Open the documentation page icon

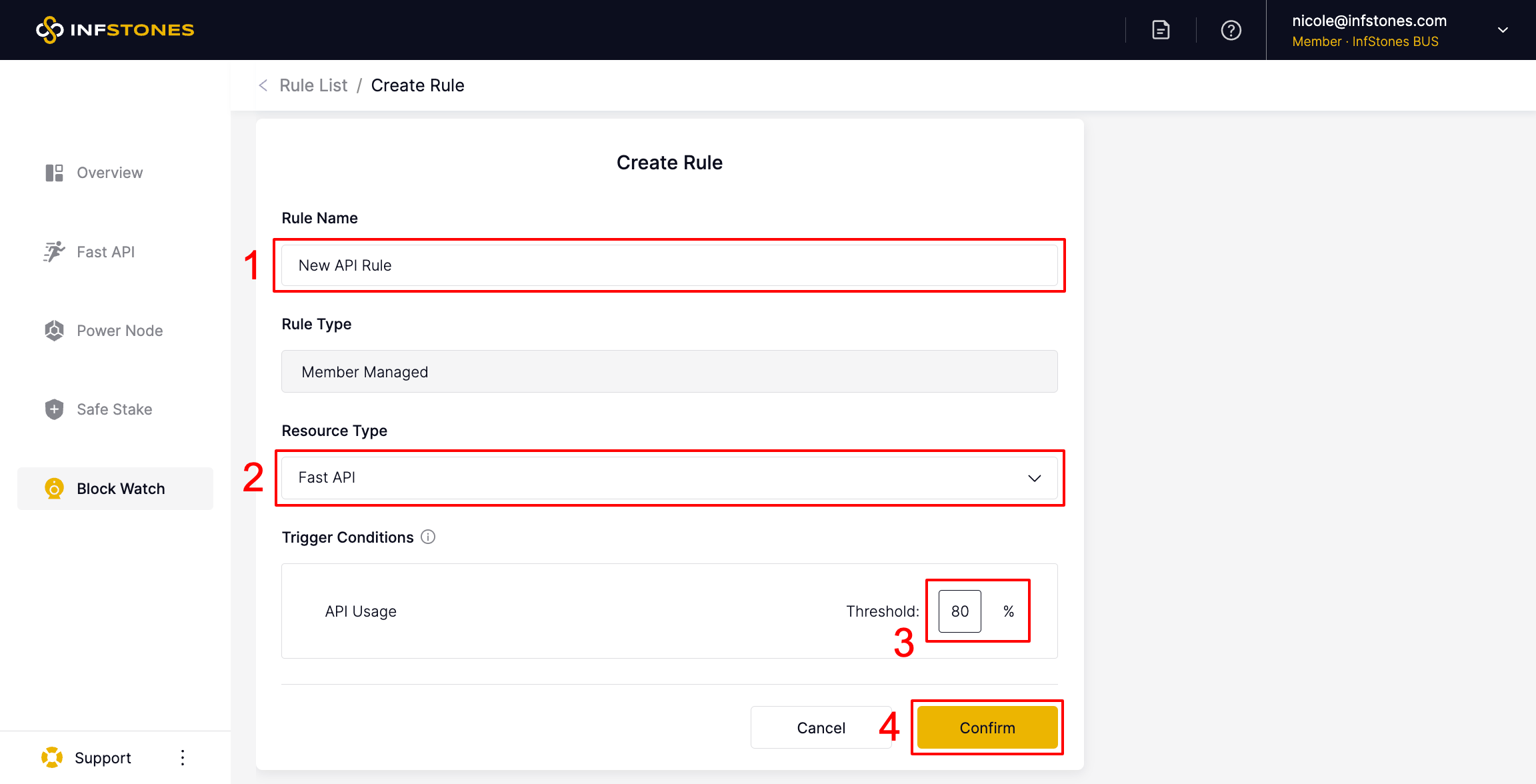coord(1161,30)
